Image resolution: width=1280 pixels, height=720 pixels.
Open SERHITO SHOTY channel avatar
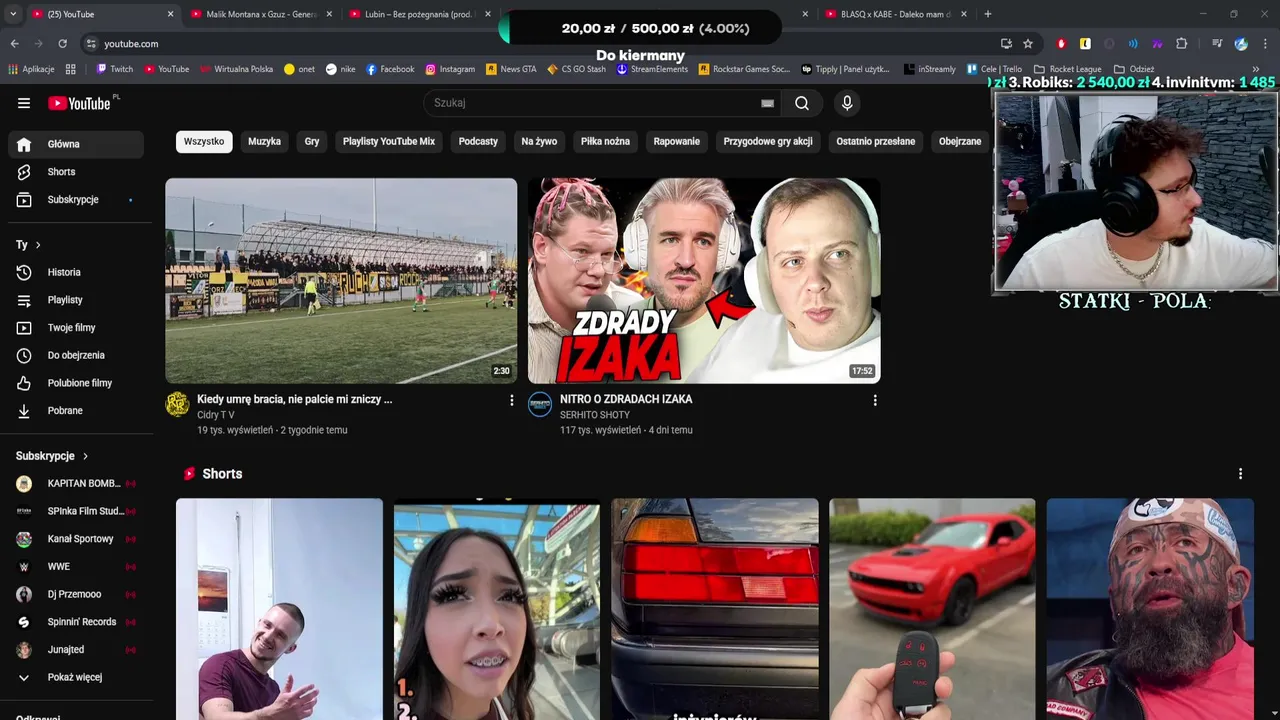click(540, 404)
